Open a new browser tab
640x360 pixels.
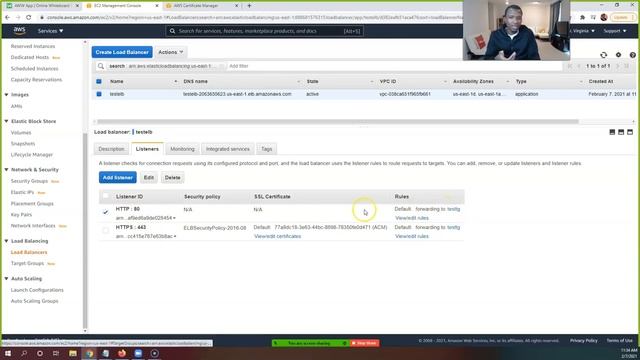[x=249, y=6]
